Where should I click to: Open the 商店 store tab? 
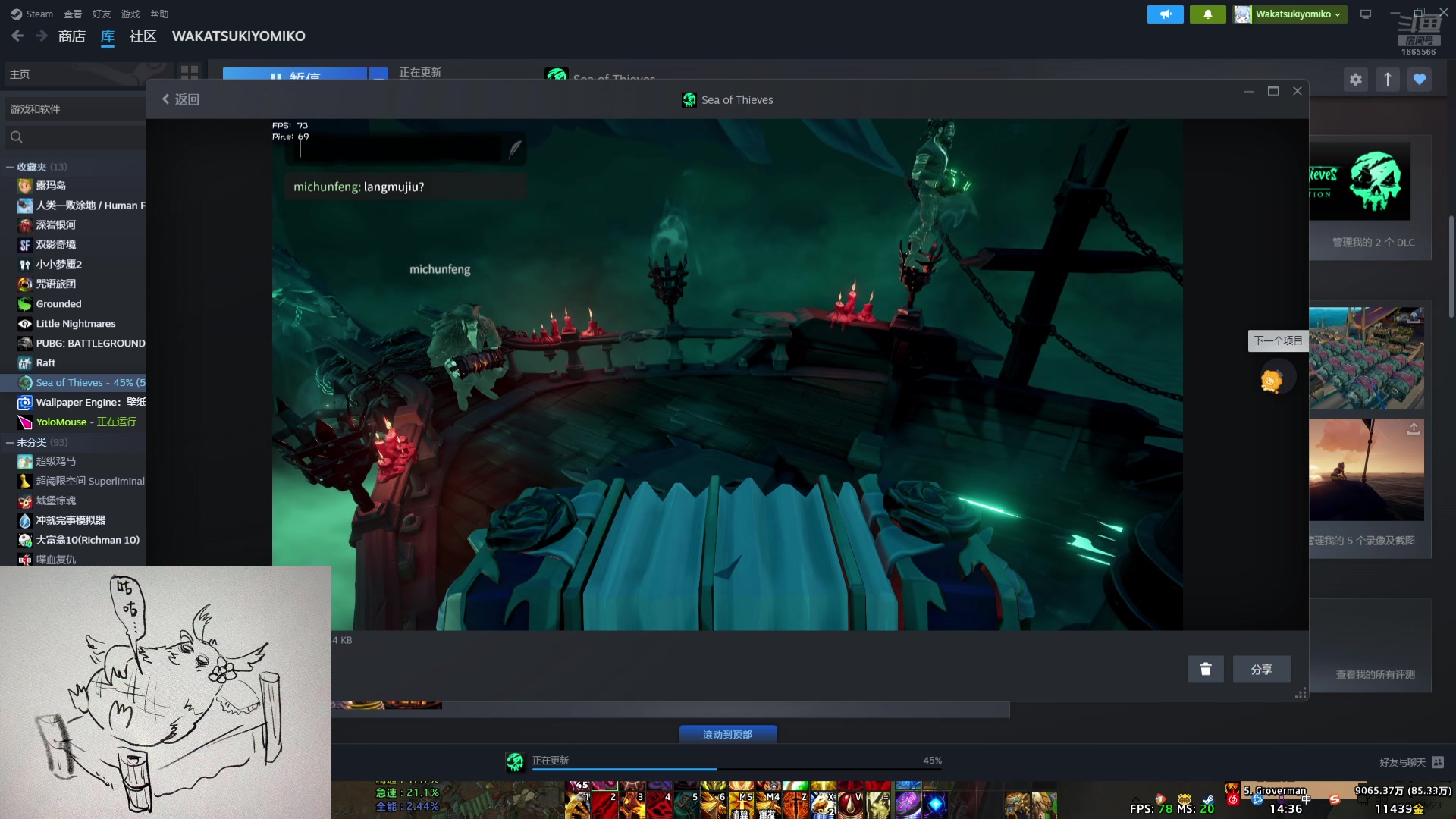point(72,36)
